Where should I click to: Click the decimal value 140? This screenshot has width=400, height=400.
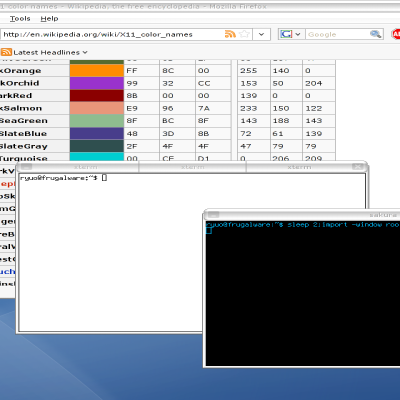pos(281,71)
